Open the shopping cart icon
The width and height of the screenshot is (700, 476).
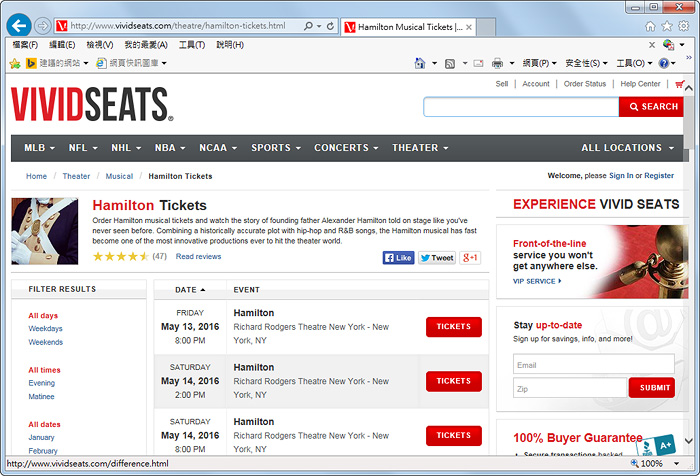tap(679, 84)
